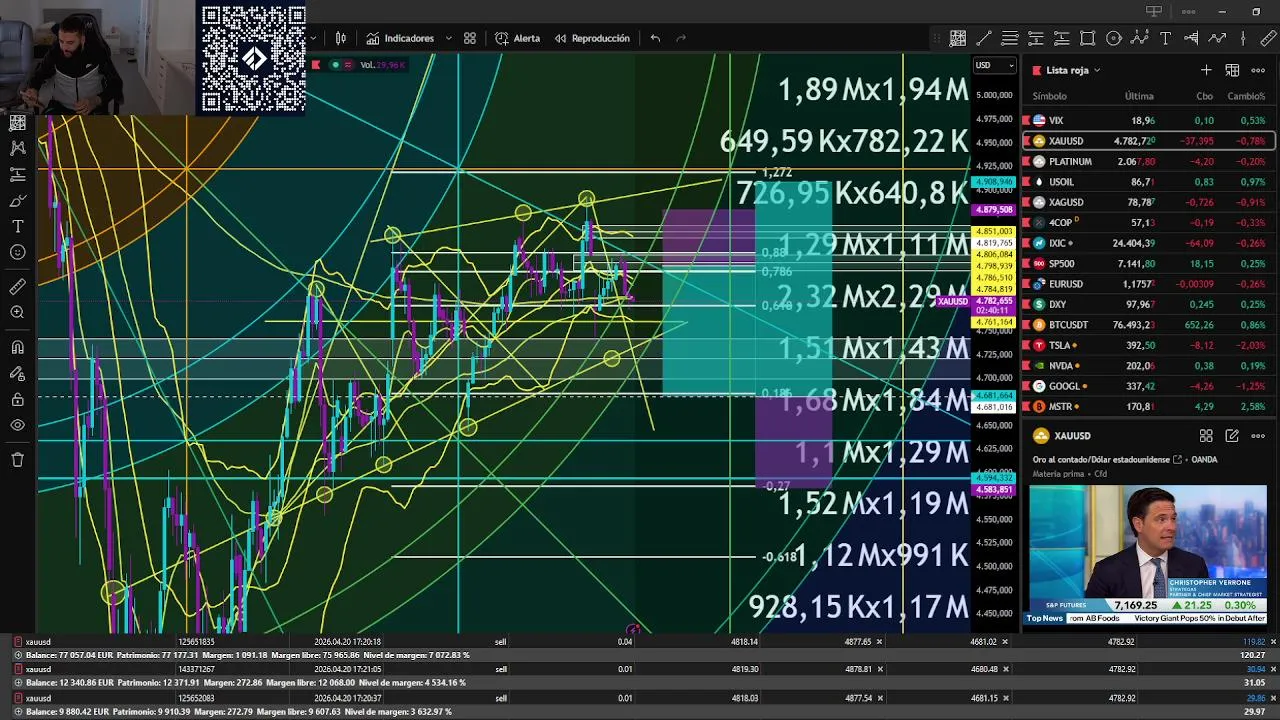1280x720 pixels.
Task: Open watchlist three-dots more menu
Action: coord(1258,70)
